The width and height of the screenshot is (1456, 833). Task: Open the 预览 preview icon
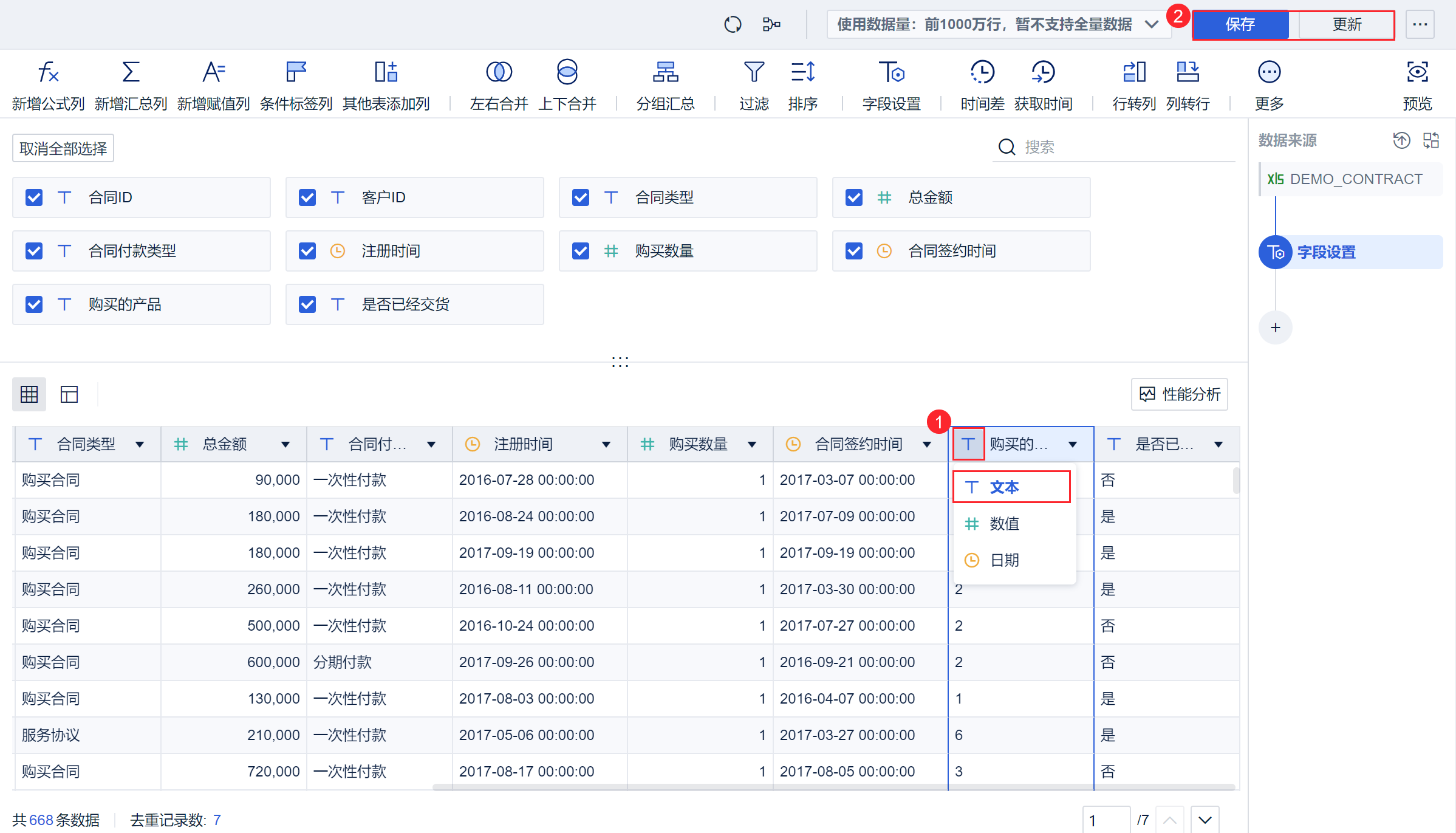tap(1417, 72)
